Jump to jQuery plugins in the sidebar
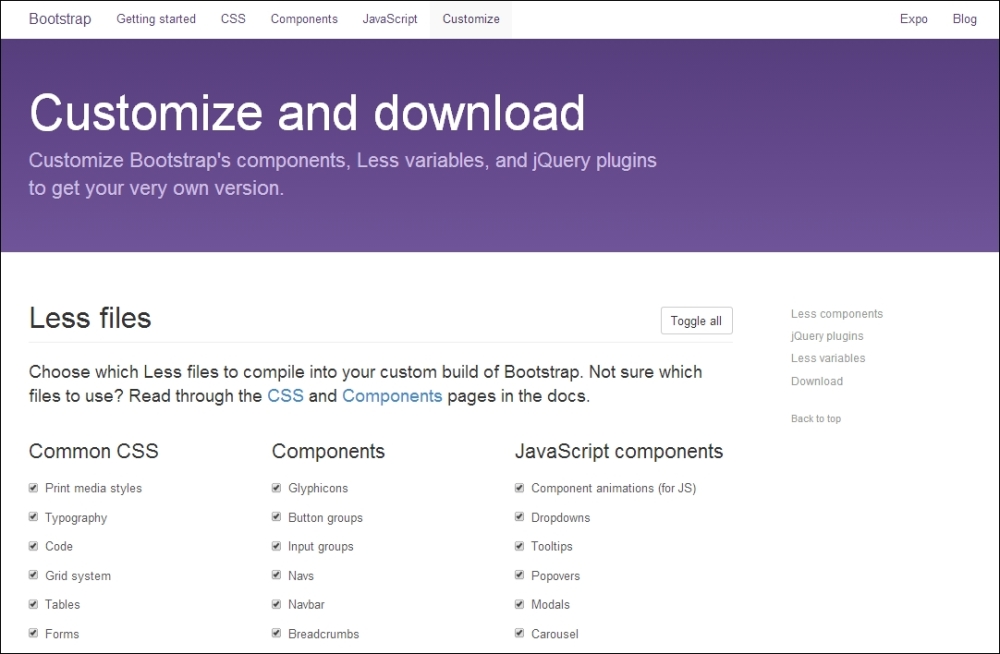Screen dimensions: 1000x654 tap(827, 336)
